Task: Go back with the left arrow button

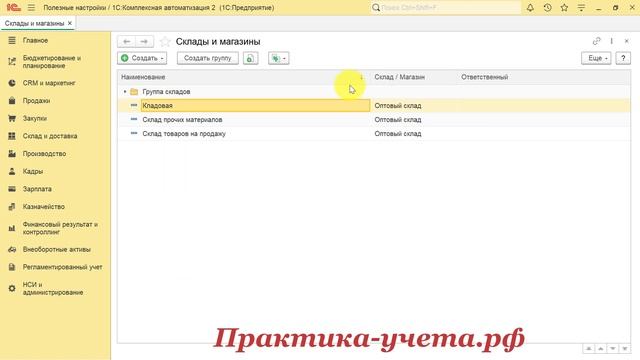Action: (x=127, y=42)
